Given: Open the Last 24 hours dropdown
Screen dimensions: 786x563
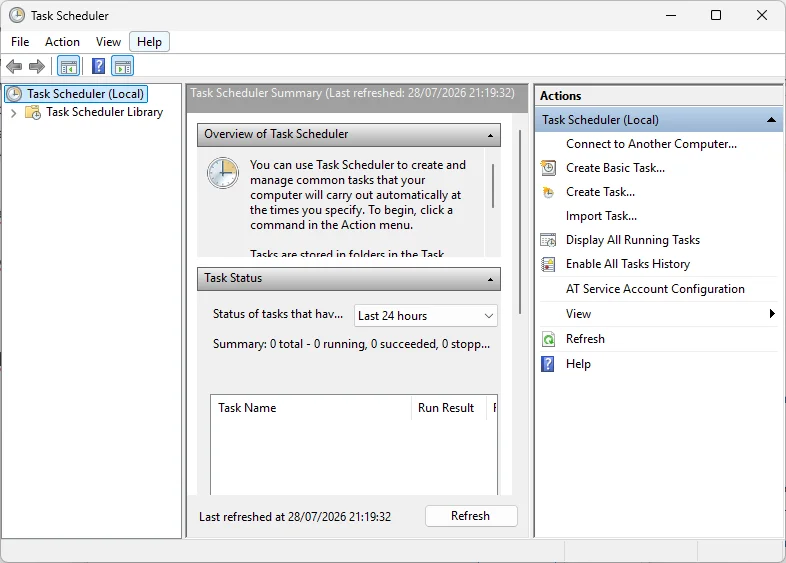Looking at the screenshot, I should (426, 316).
